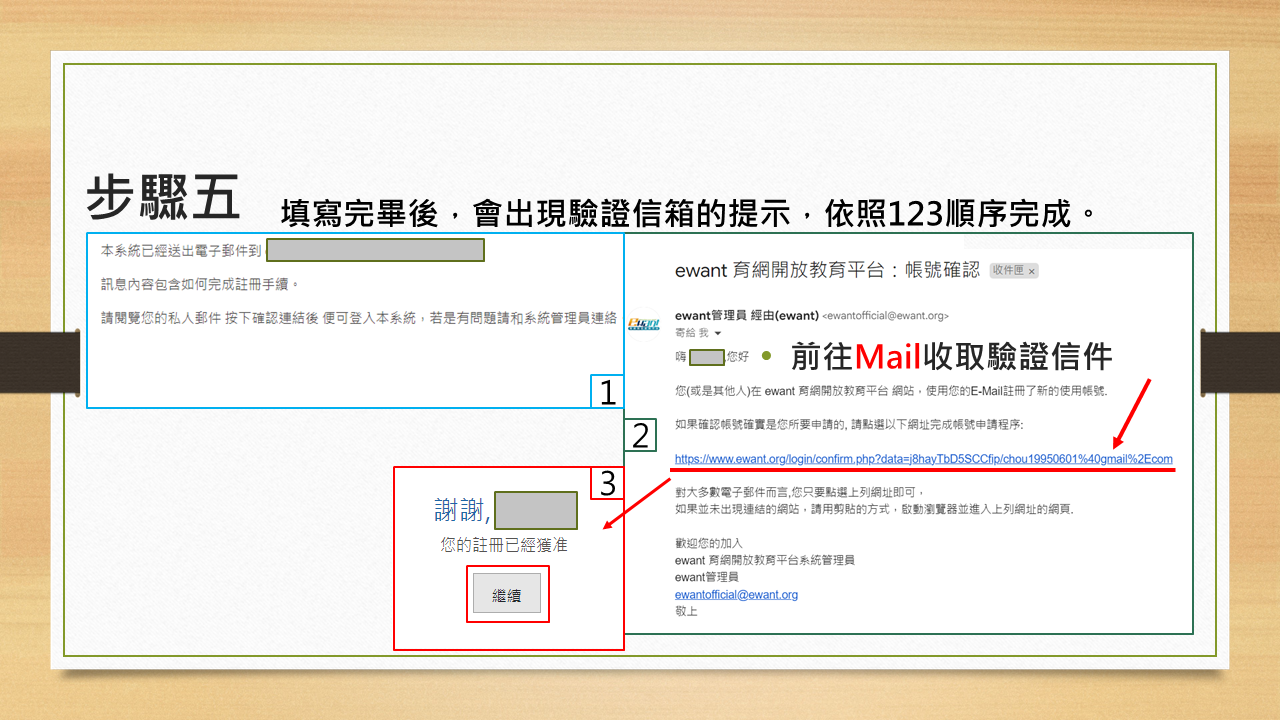Viewport: 1280px width, 720px height.
Task: Select the line '本系統已經送出電子郵件到'
Action: tap(181, 250)
